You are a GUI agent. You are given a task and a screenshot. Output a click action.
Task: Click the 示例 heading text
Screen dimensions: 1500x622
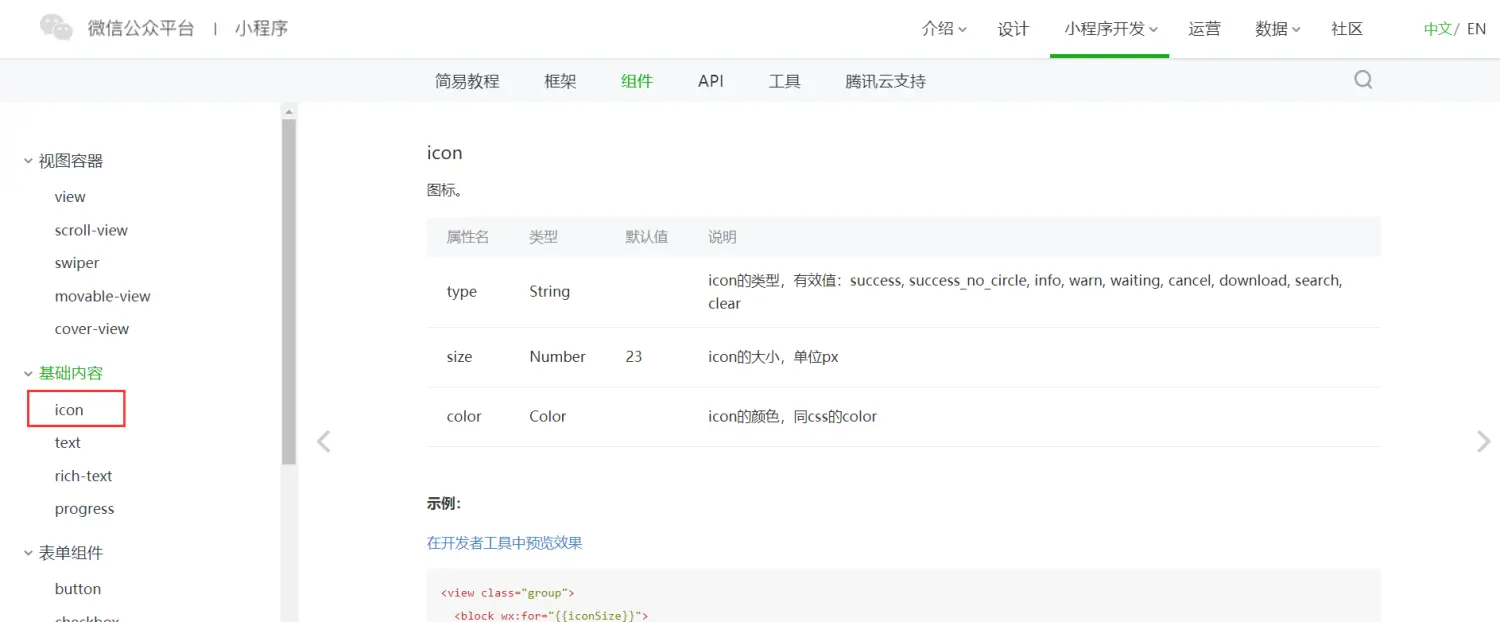pos(444,504)
